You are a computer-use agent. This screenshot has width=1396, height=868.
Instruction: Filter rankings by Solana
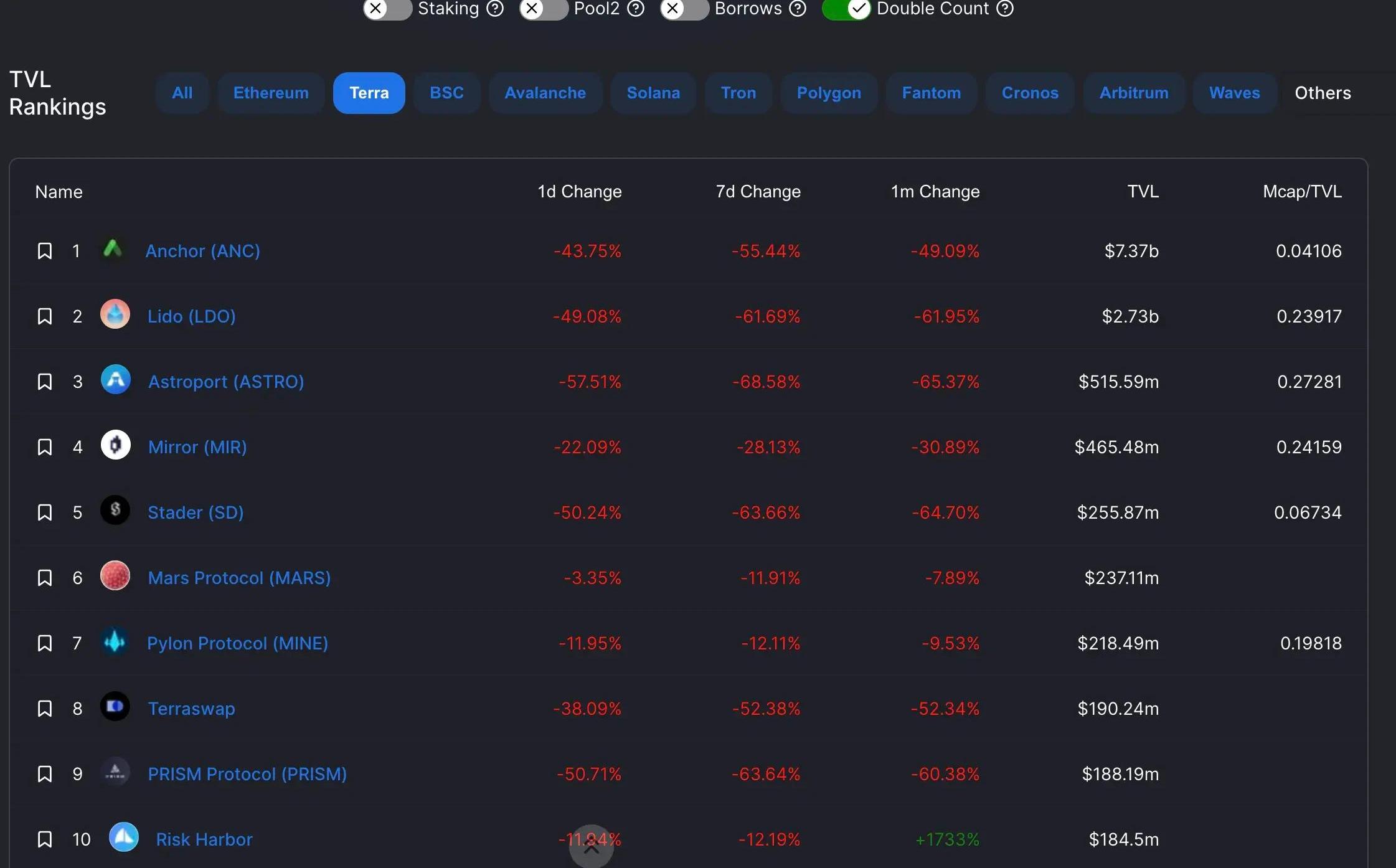click(x=653, y=93)
